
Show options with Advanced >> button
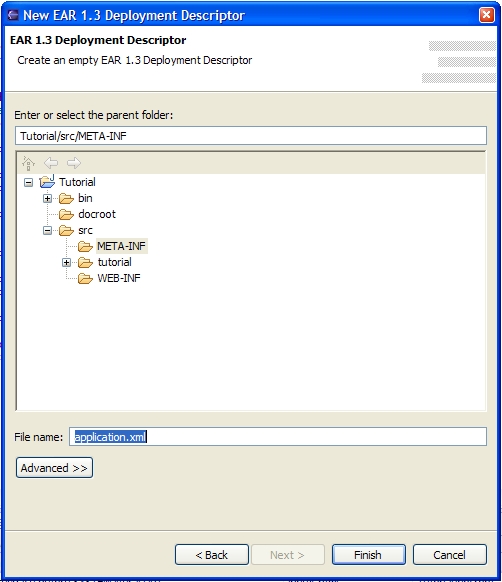coord(54,468)
